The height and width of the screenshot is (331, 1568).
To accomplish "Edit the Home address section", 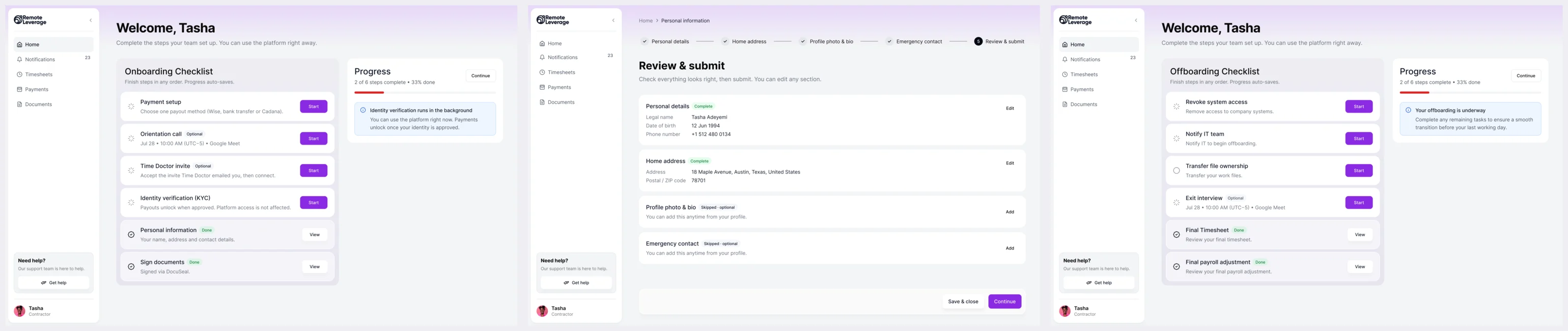I will tap(1010, 163).
